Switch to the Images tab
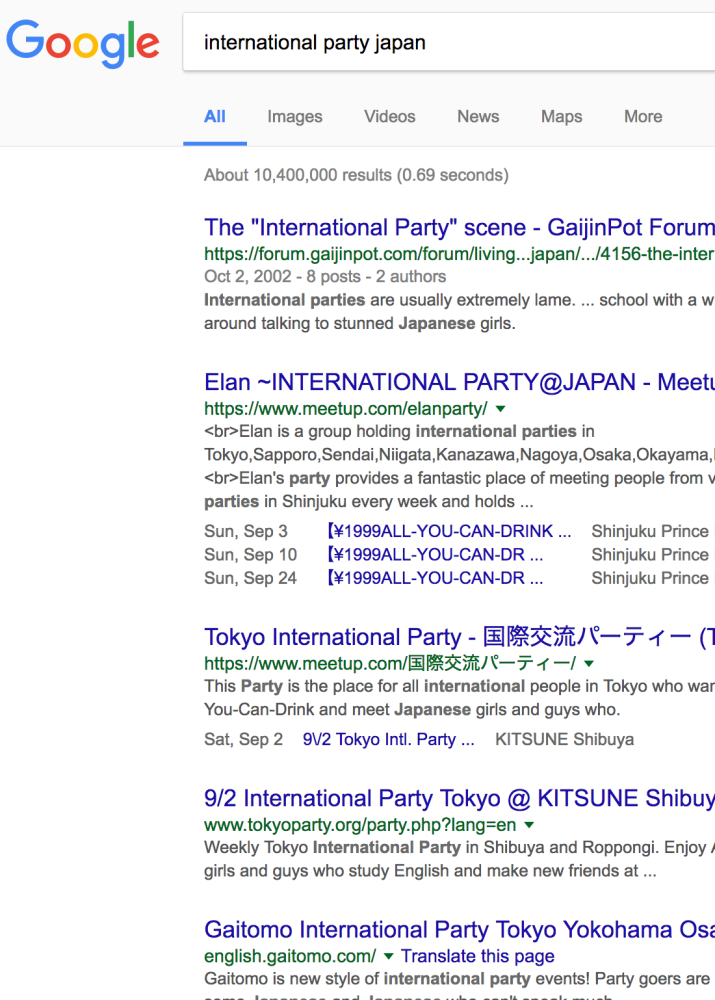The width and height of the screenshot is (715, 1000). pos(295,117)
